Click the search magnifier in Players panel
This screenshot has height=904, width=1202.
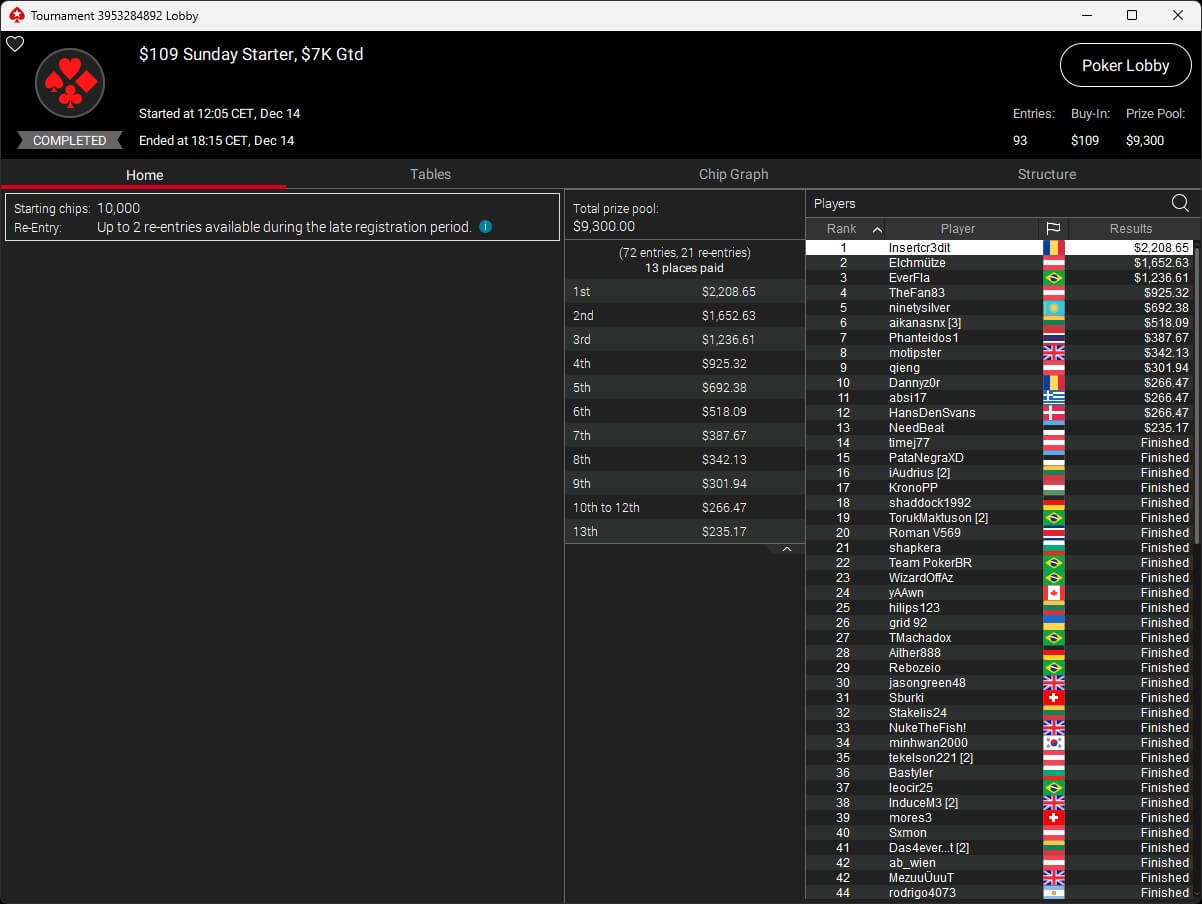(x=1180, y=204)
